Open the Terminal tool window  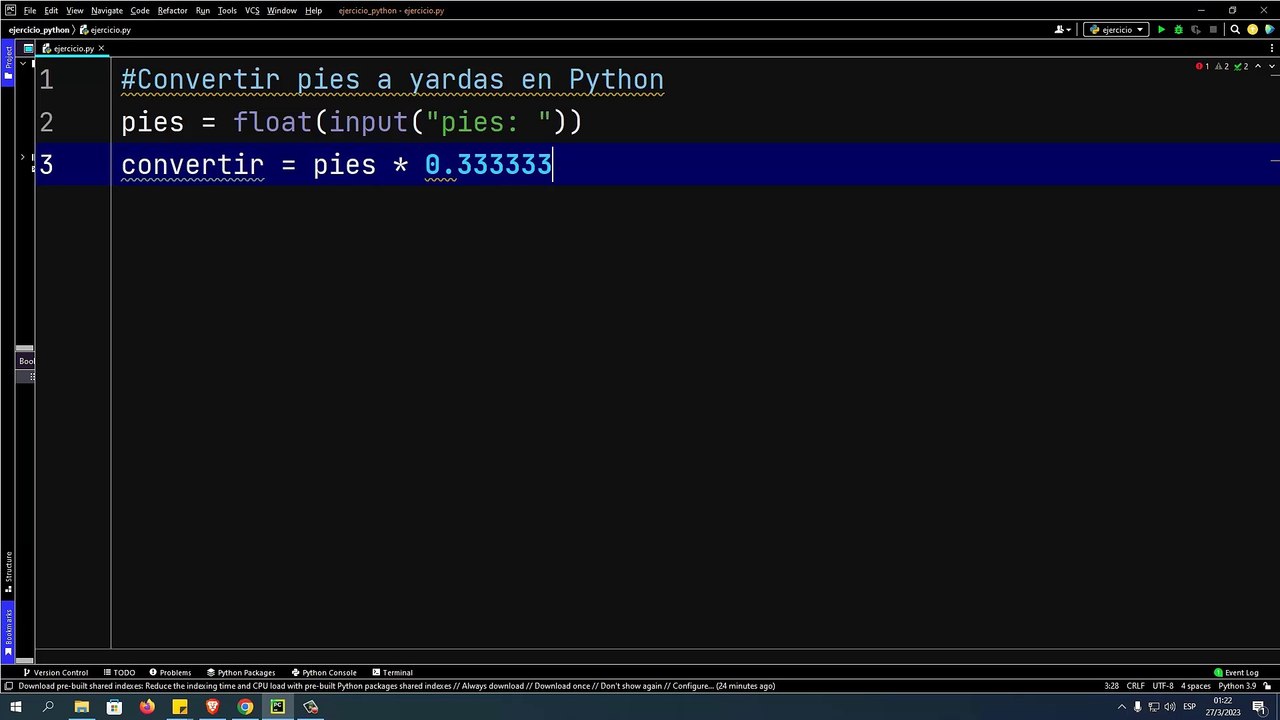(x=391, y=673)
